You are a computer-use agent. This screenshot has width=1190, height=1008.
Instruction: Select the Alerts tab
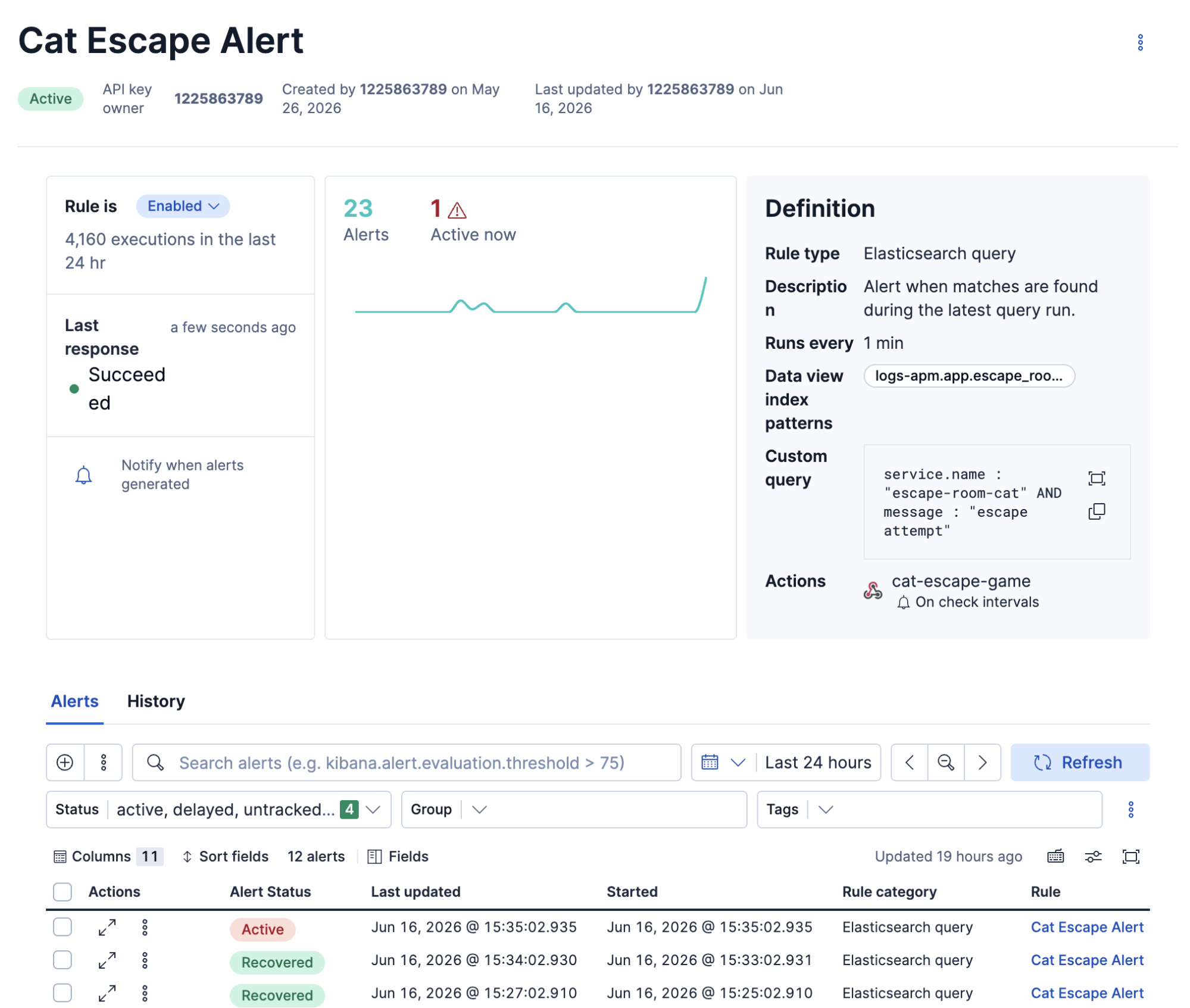[x=74, y=701]
